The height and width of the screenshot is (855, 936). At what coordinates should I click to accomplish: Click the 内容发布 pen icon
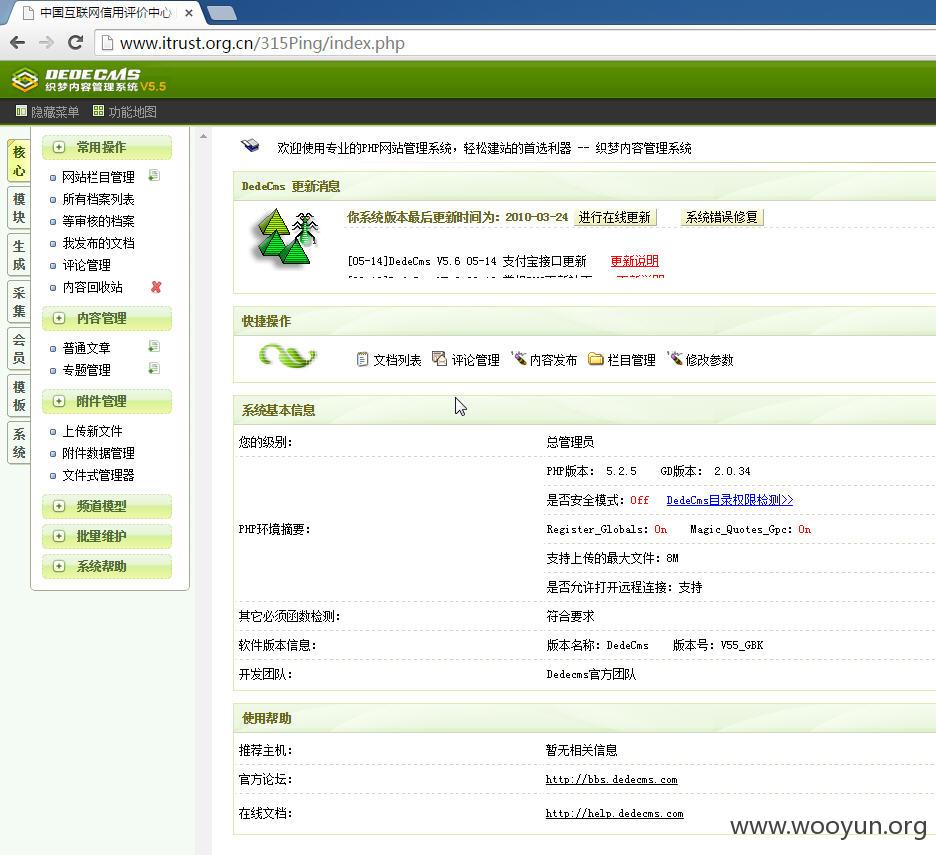coord(519,358)
